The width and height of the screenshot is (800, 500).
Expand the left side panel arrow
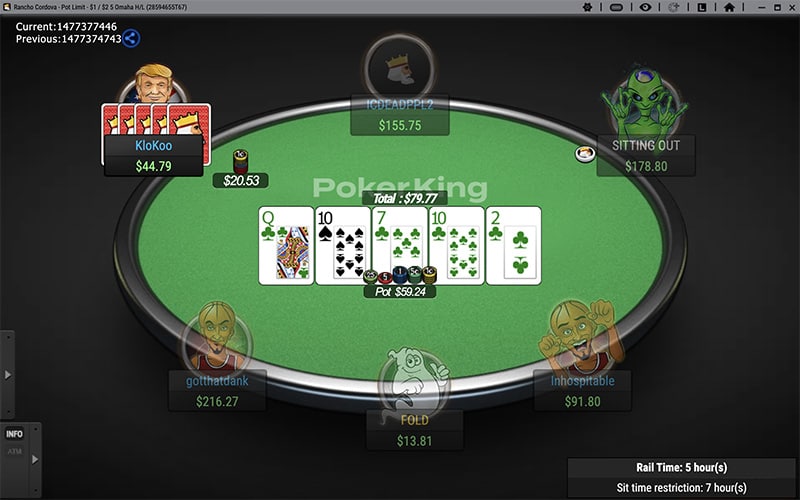click(8, 375)
